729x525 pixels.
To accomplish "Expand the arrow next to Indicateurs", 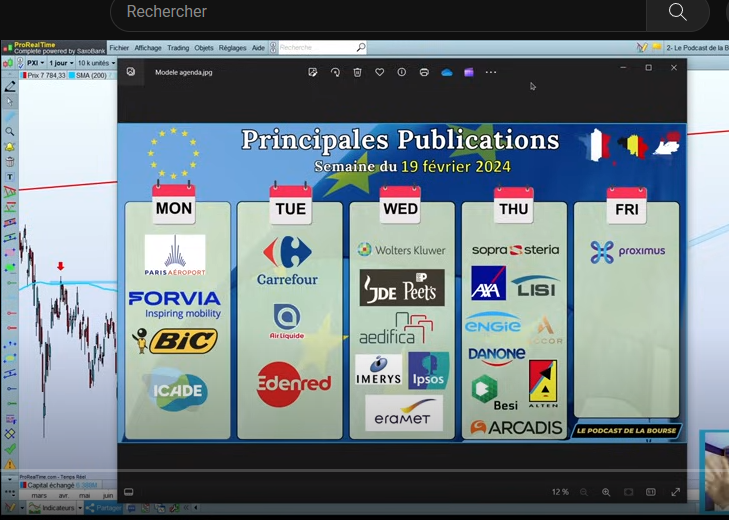I will 80,508.
